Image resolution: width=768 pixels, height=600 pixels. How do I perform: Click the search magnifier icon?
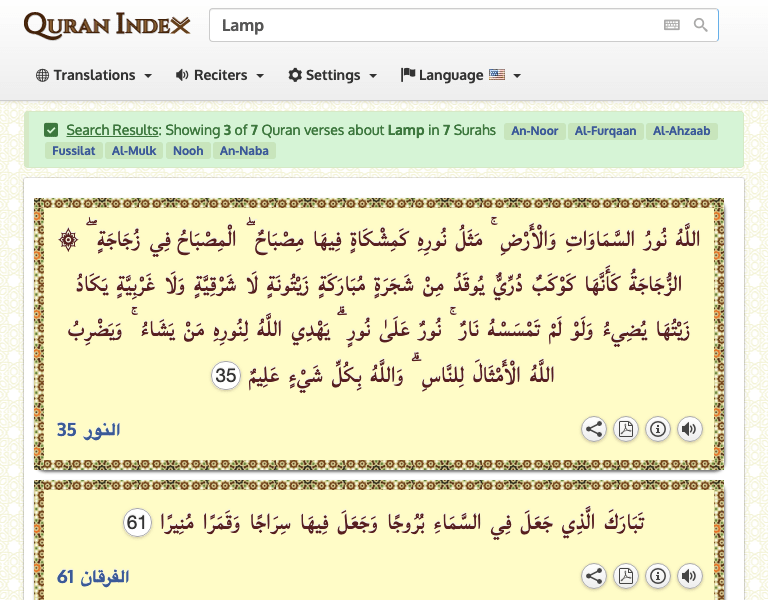[701, 25]
